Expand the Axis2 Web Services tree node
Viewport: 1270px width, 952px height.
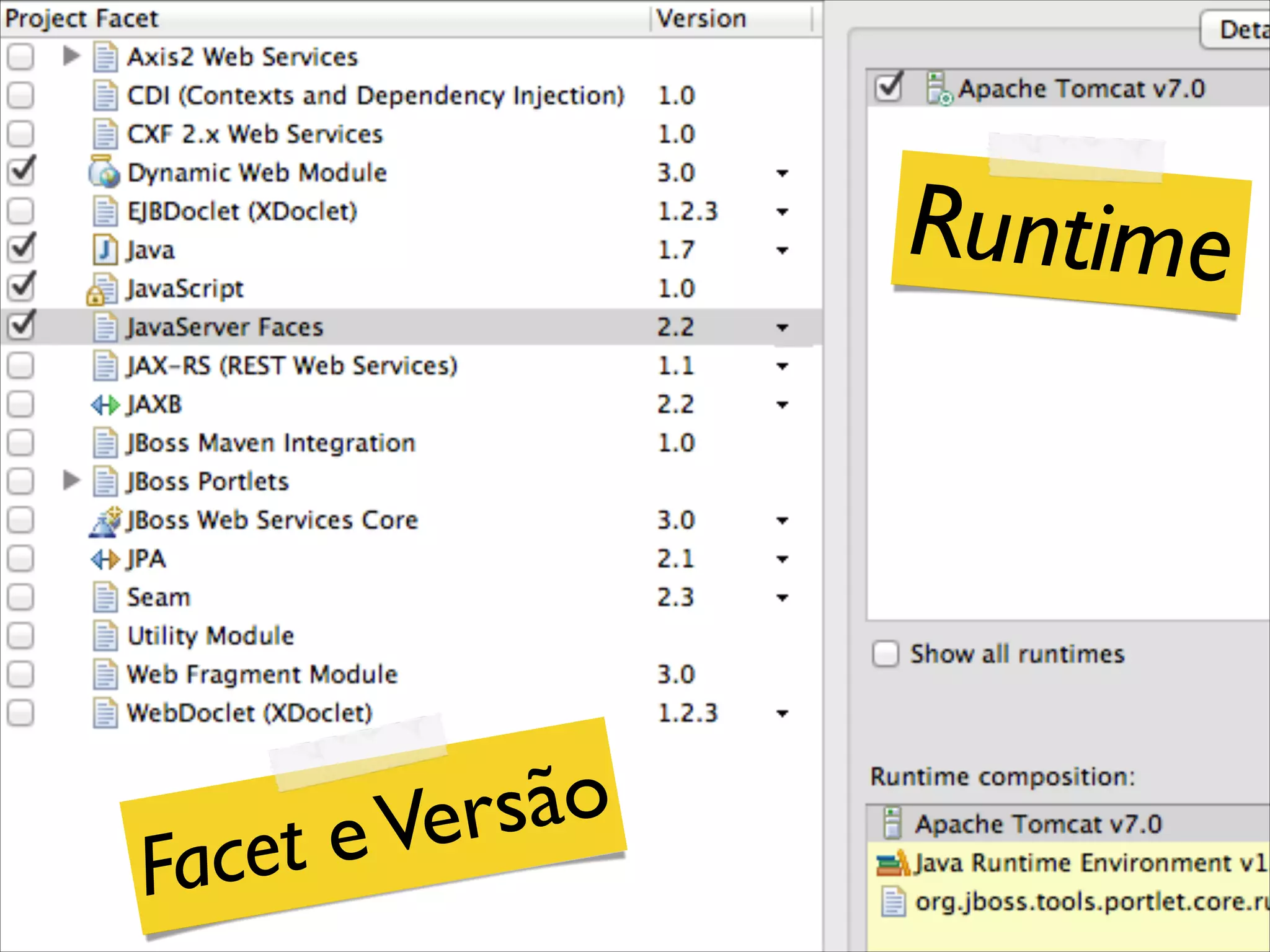72,56
